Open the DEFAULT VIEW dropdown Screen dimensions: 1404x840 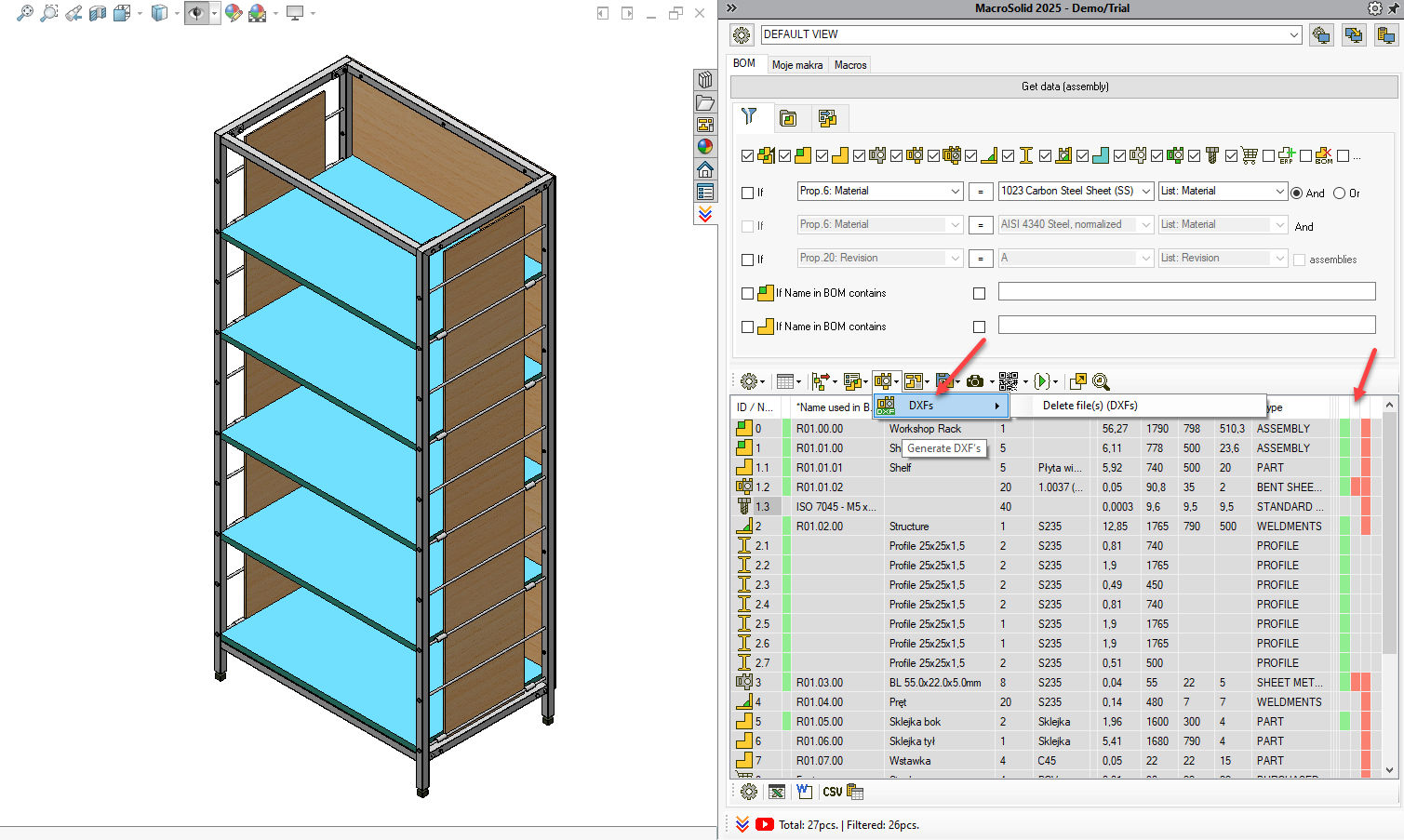tap(1293, 34)
